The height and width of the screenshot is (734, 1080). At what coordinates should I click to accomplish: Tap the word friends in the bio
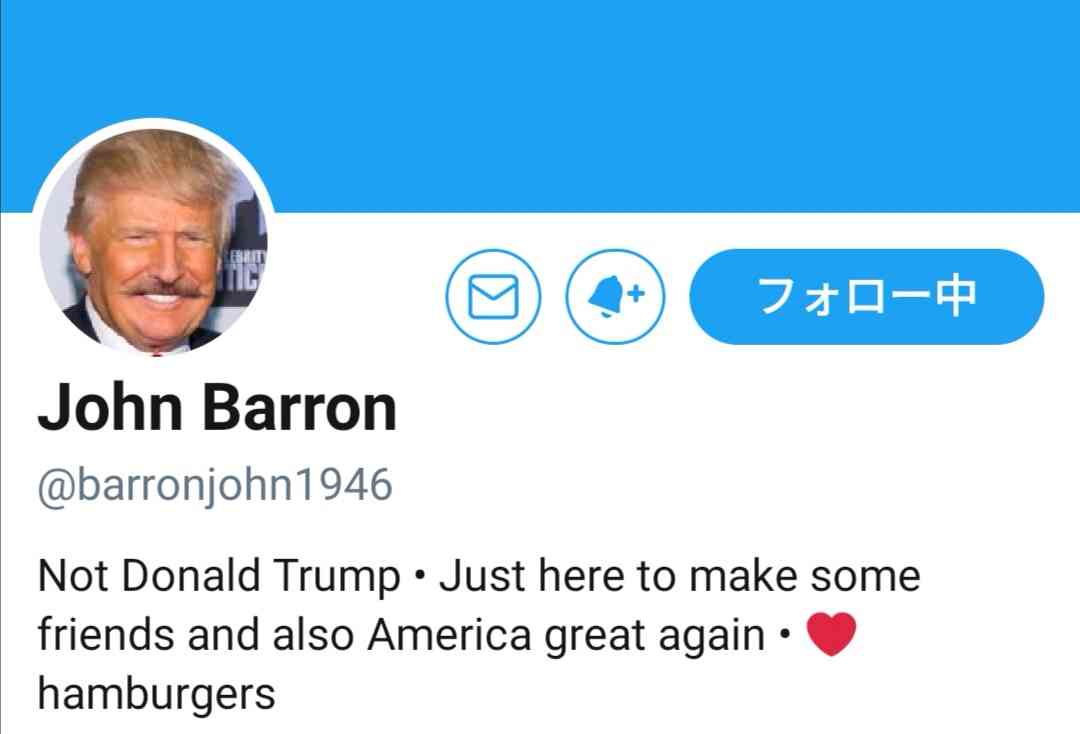point(106,634)
